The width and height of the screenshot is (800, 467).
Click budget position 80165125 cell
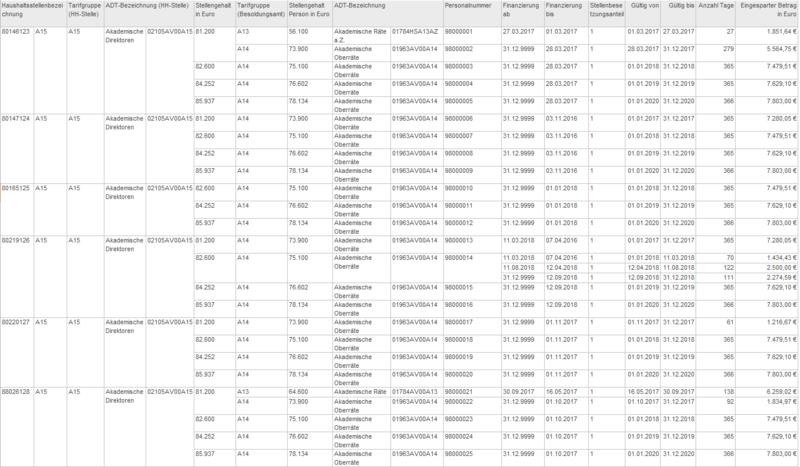(16, 187)
